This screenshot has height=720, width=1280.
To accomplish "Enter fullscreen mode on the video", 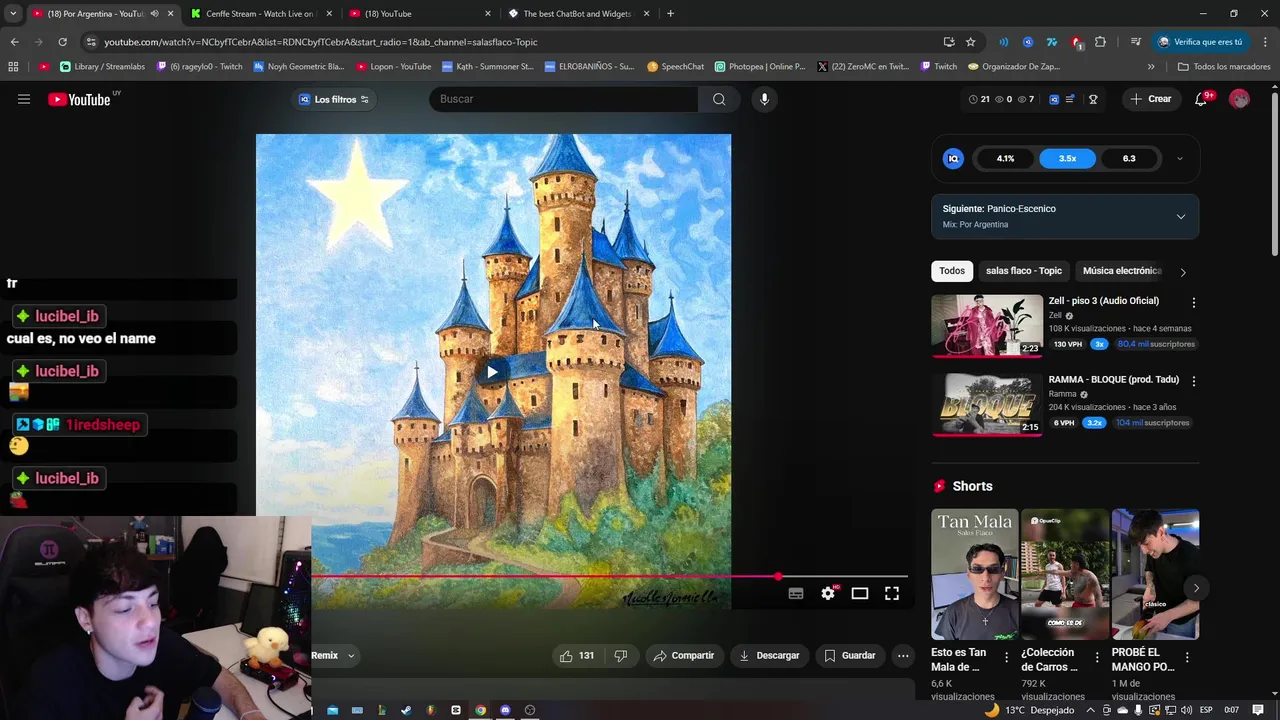I will [x=892, y=594].
